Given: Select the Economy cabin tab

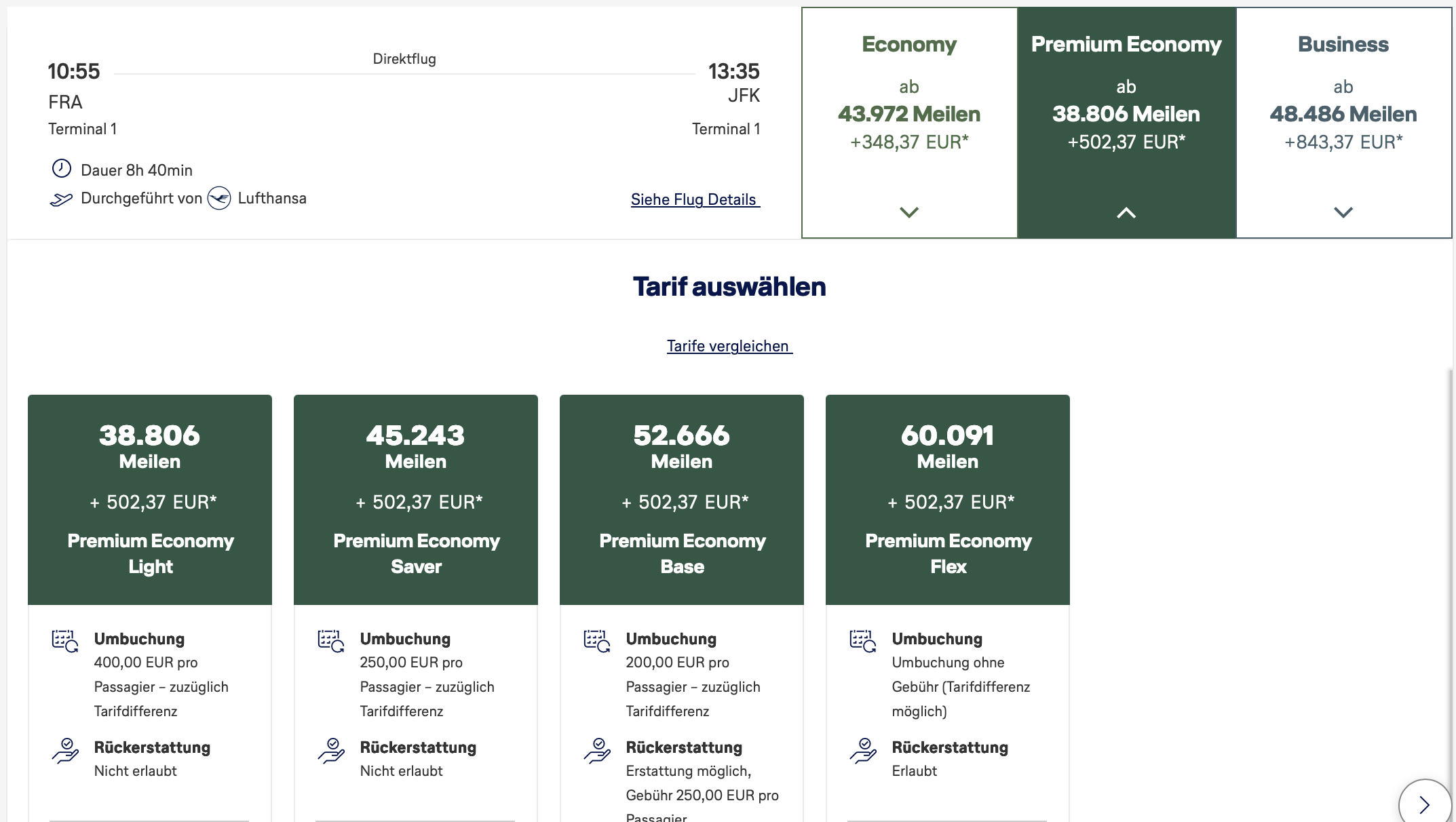Looking at the screenshot, I should tap(910, 123).
